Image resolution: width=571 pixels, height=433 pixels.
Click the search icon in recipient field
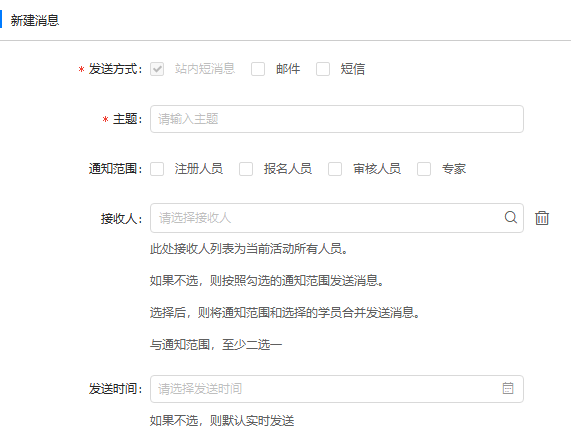[x=511, y=217]
